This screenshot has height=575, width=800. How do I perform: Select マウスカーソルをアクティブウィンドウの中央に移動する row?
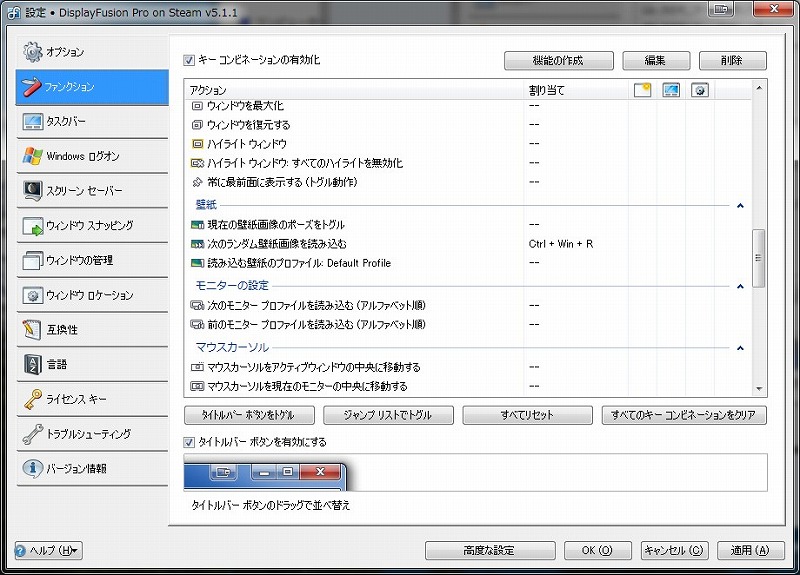pyautogui.click(x=467, y=367)
